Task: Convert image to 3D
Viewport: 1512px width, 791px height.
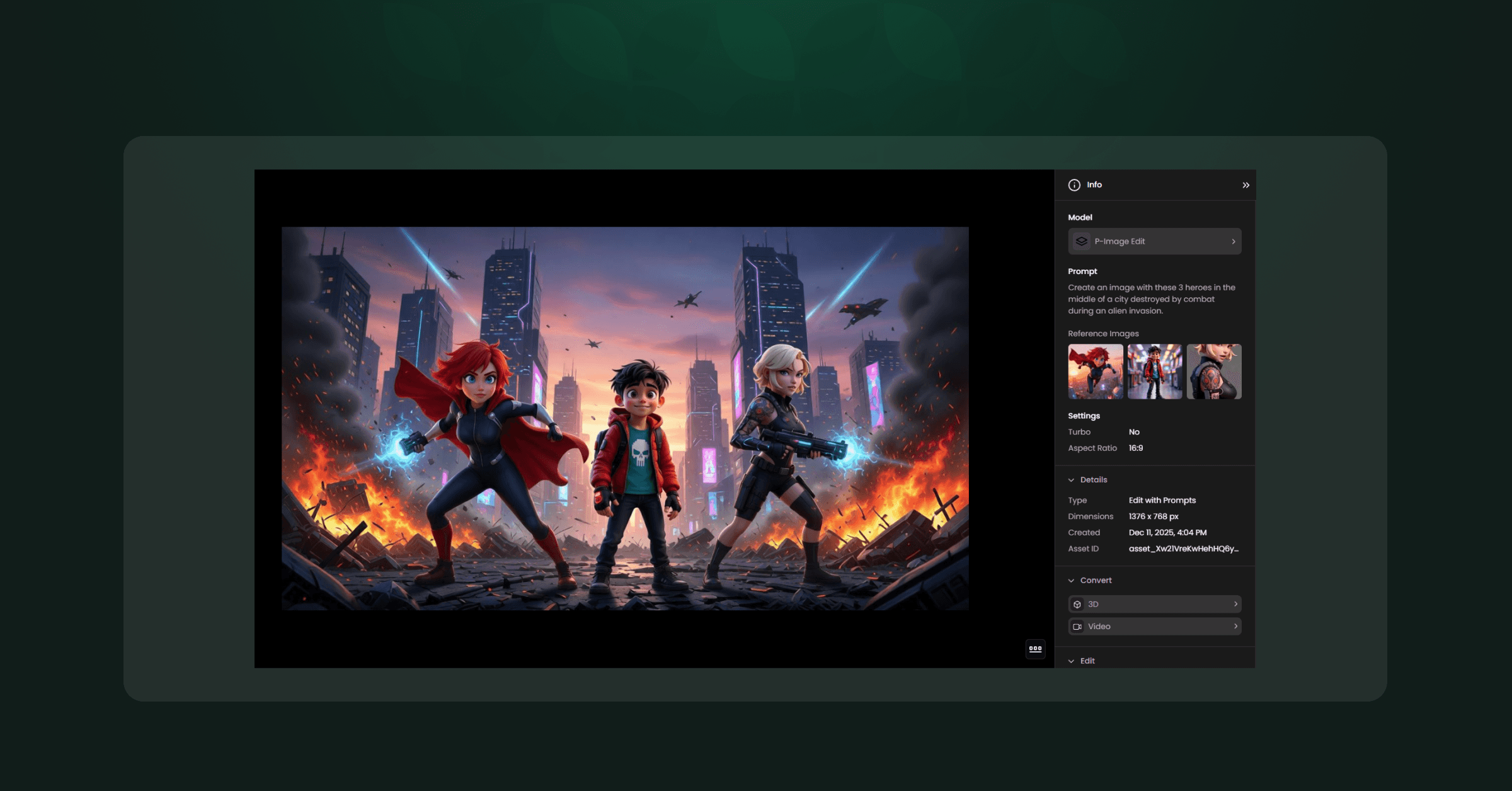Action: [x=1154, y=604]
